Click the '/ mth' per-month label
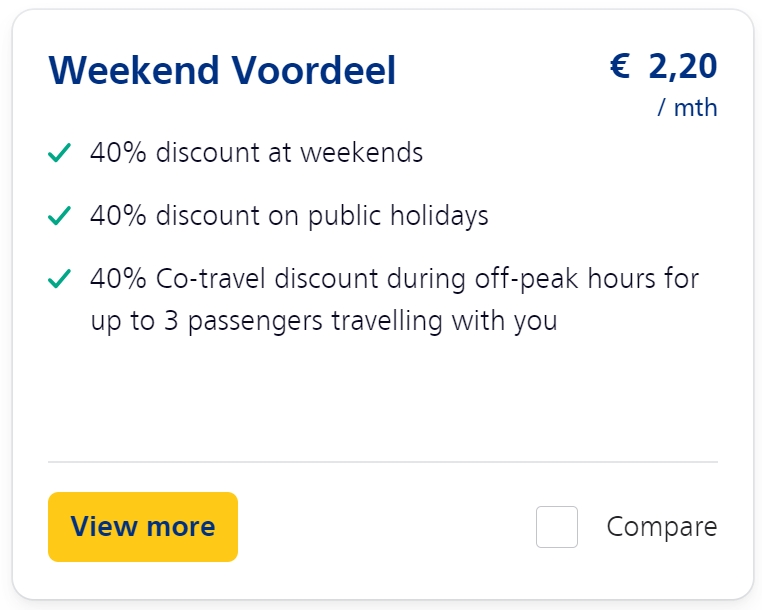This screenshot has height=610, width=762. click(687, 107)
